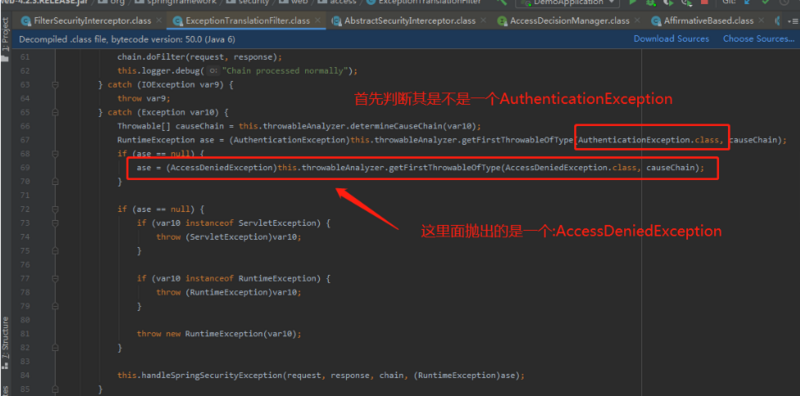This screenshot has height=396, width=800.
Task: Start debugging with the bug icon
Action: click(x=651, y=3)
